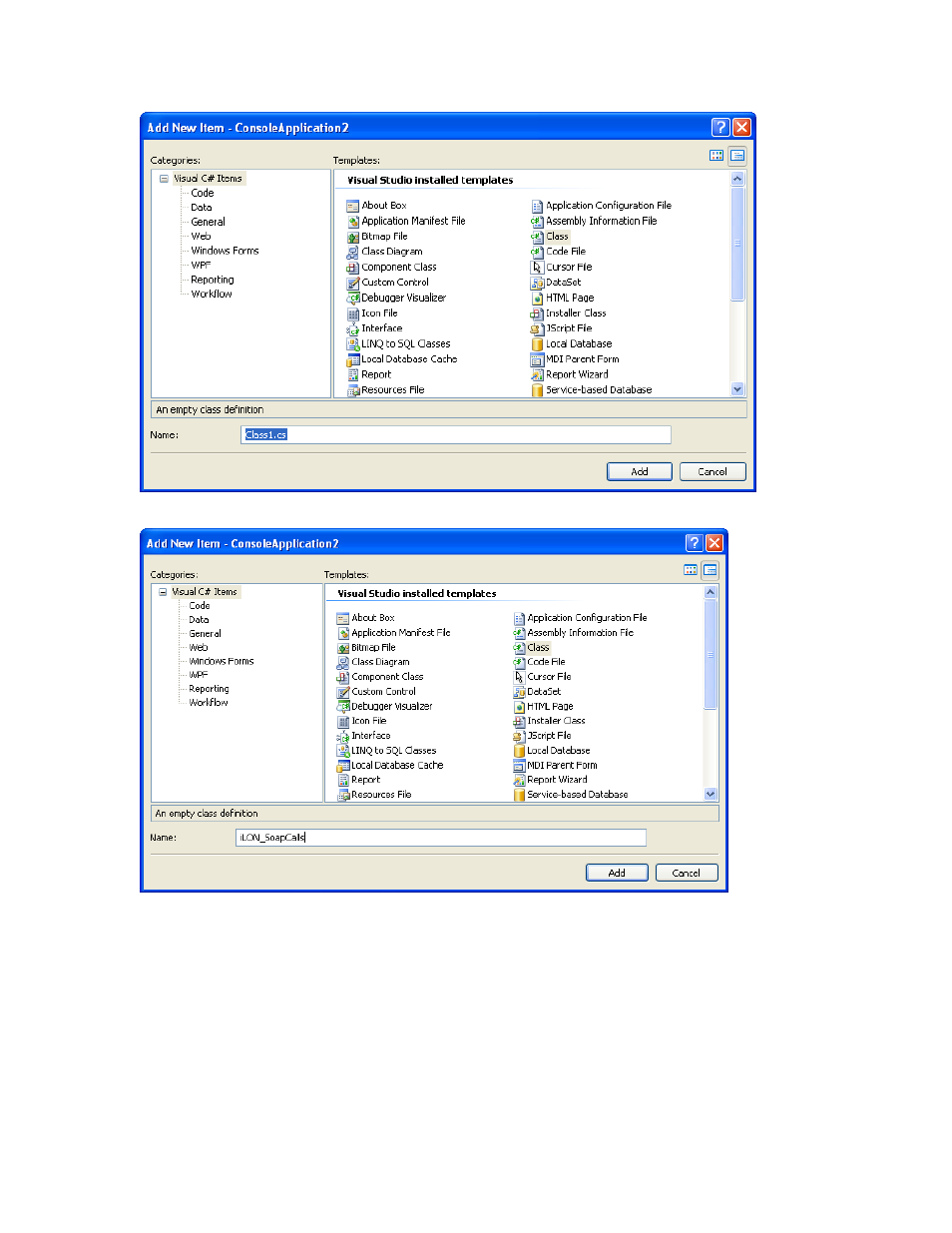Choose Cursor File icon in top dialog
The width and height of the screenshot is (952, 1233).
[537, 268]
